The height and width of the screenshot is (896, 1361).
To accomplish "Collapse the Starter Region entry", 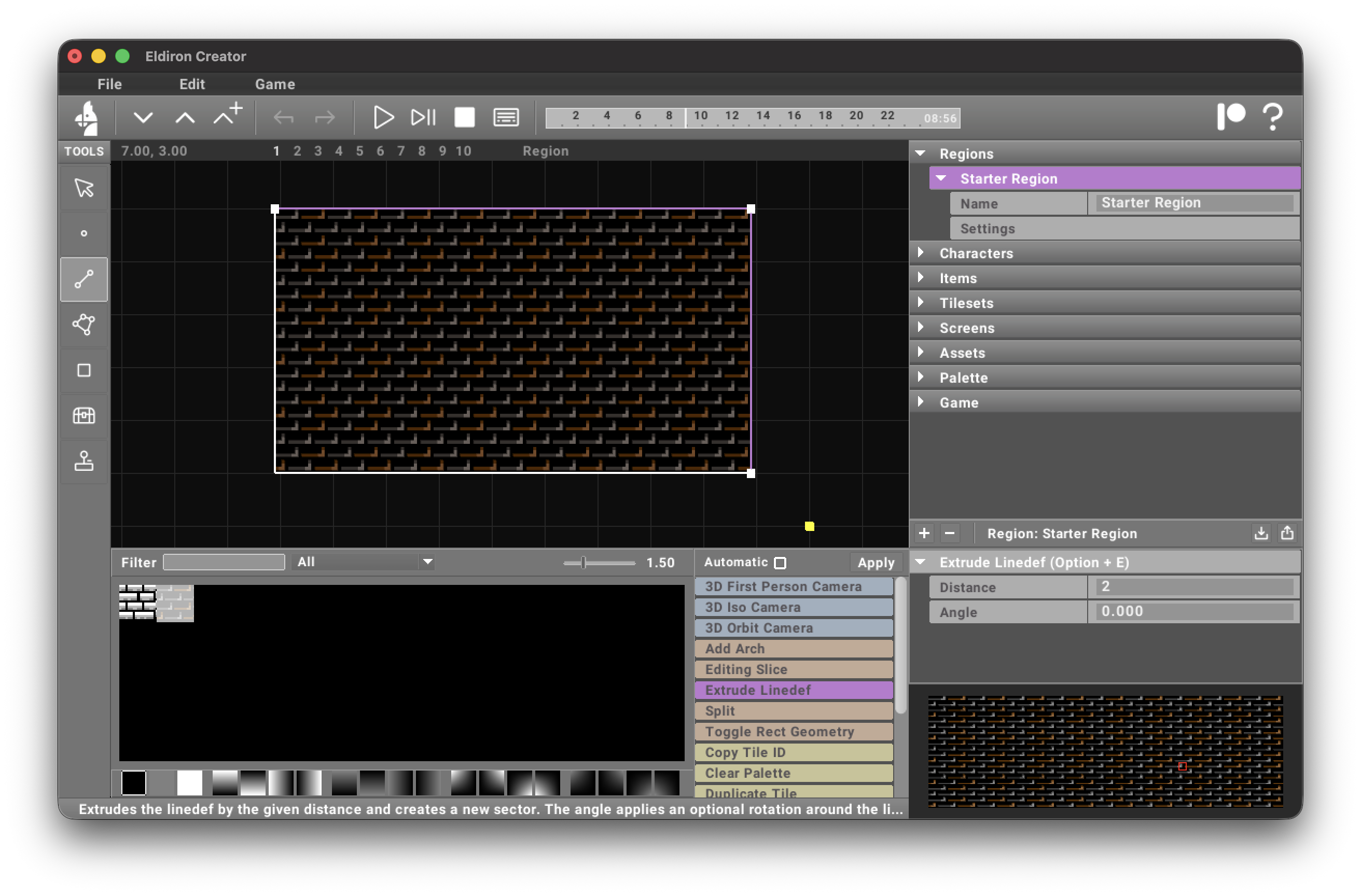I will coord(941,178).
